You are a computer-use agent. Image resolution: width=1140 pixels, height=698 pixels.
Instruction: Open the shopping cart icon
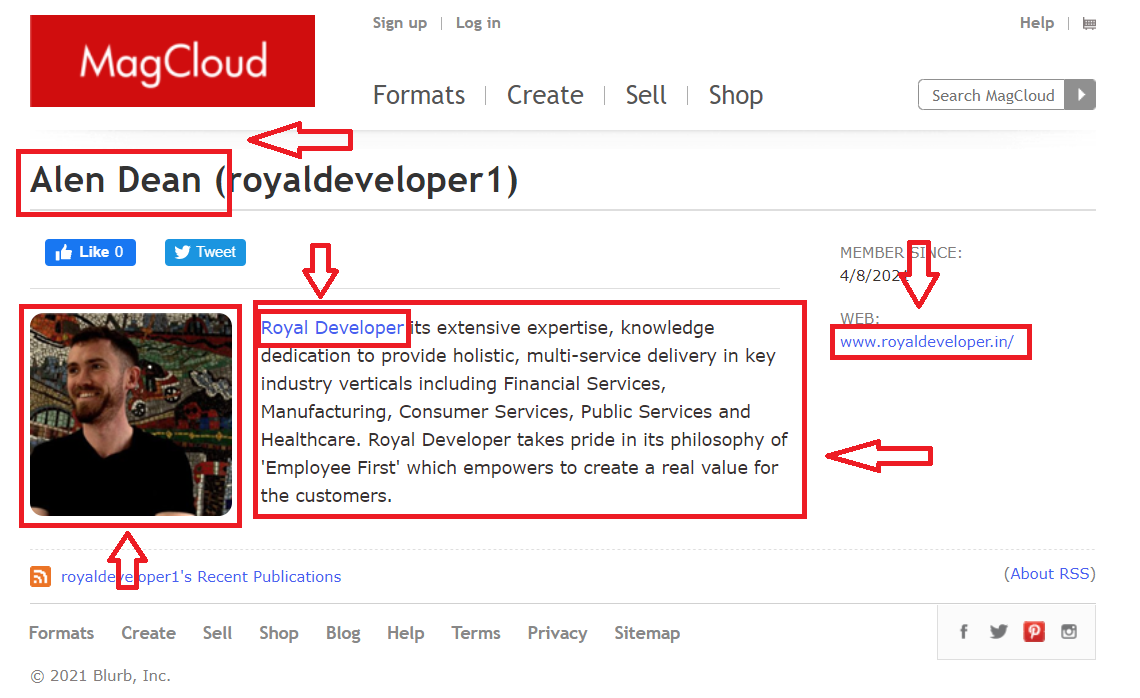1089,23
